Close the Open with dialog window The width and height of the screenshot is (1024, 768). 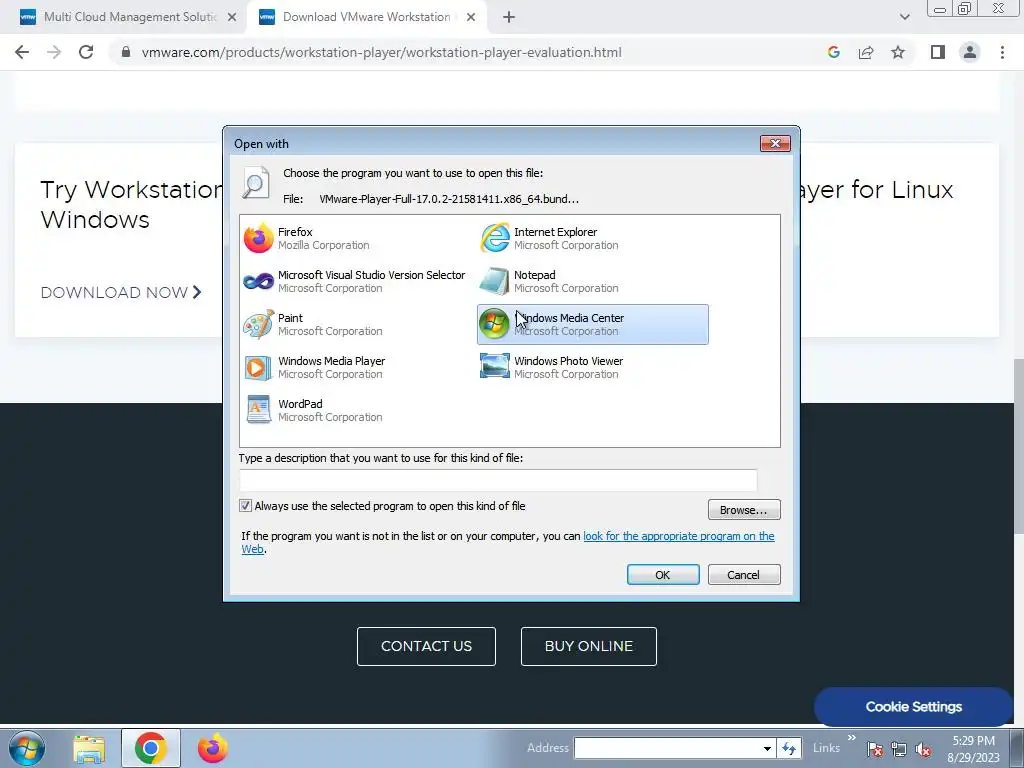(775, 144)
